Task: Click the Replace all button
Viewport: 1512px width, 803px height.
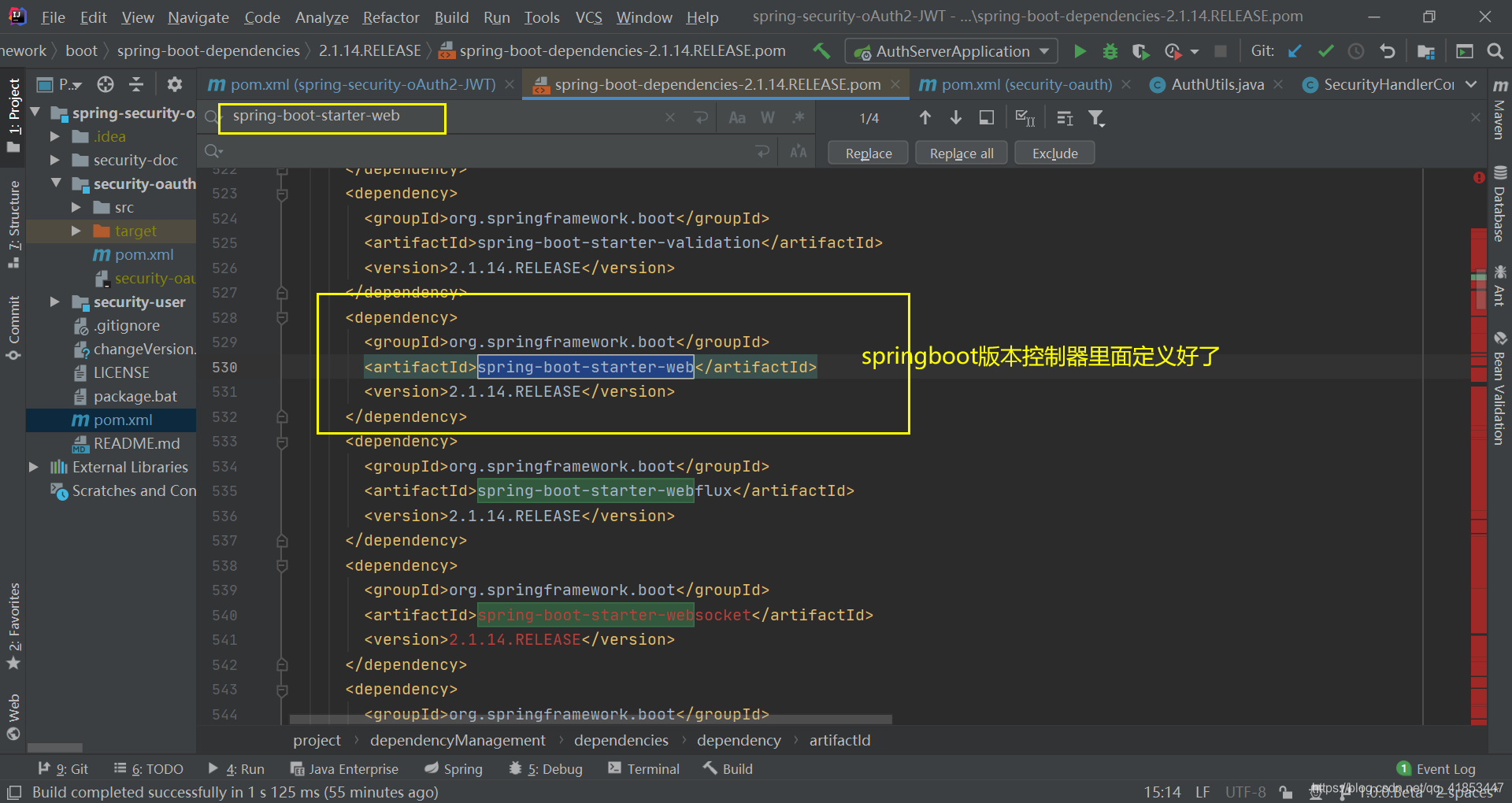Action: click(962, 154)
